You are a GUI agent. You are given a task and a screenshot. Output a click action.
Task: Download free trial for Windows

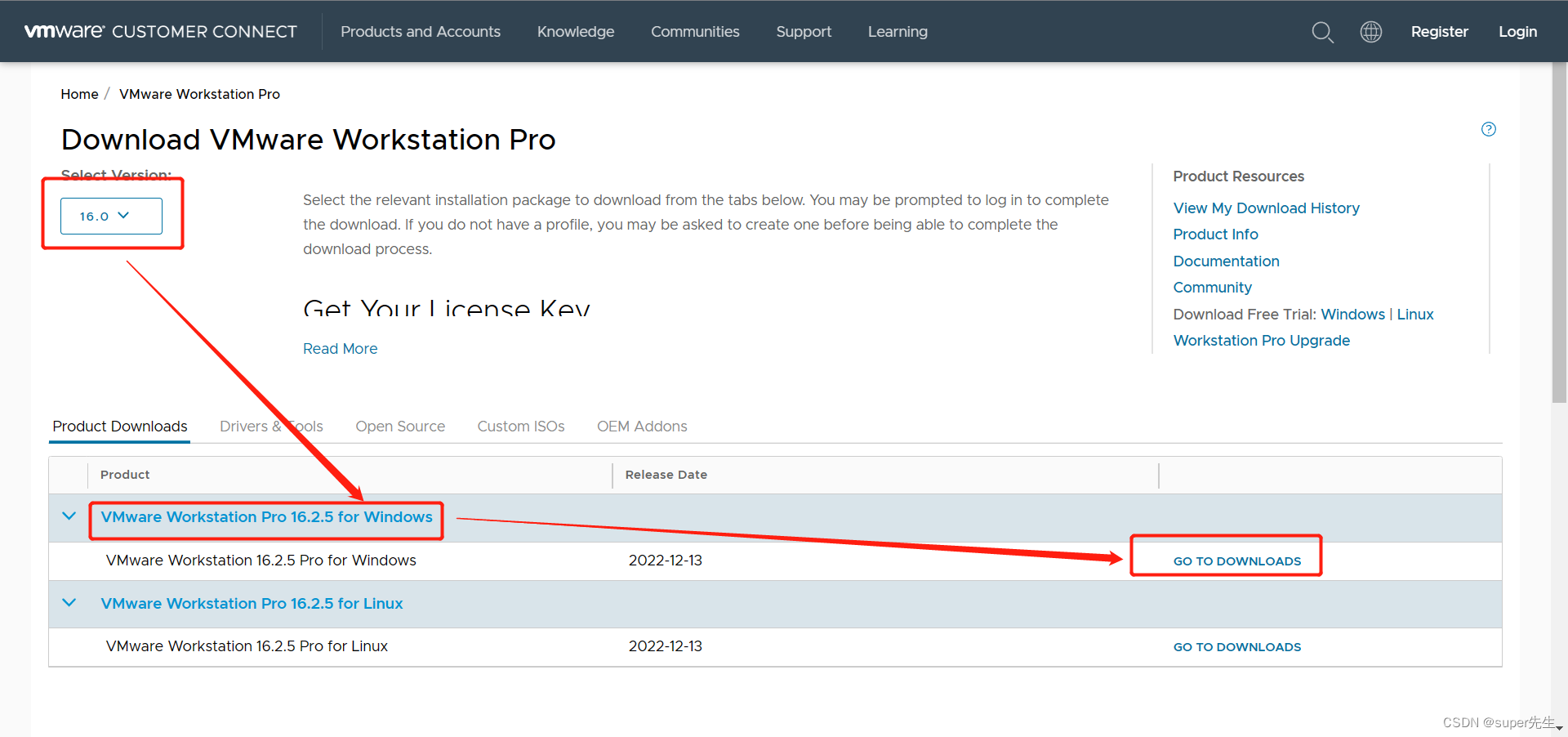pyautogui.click(x=1352, y=315)
